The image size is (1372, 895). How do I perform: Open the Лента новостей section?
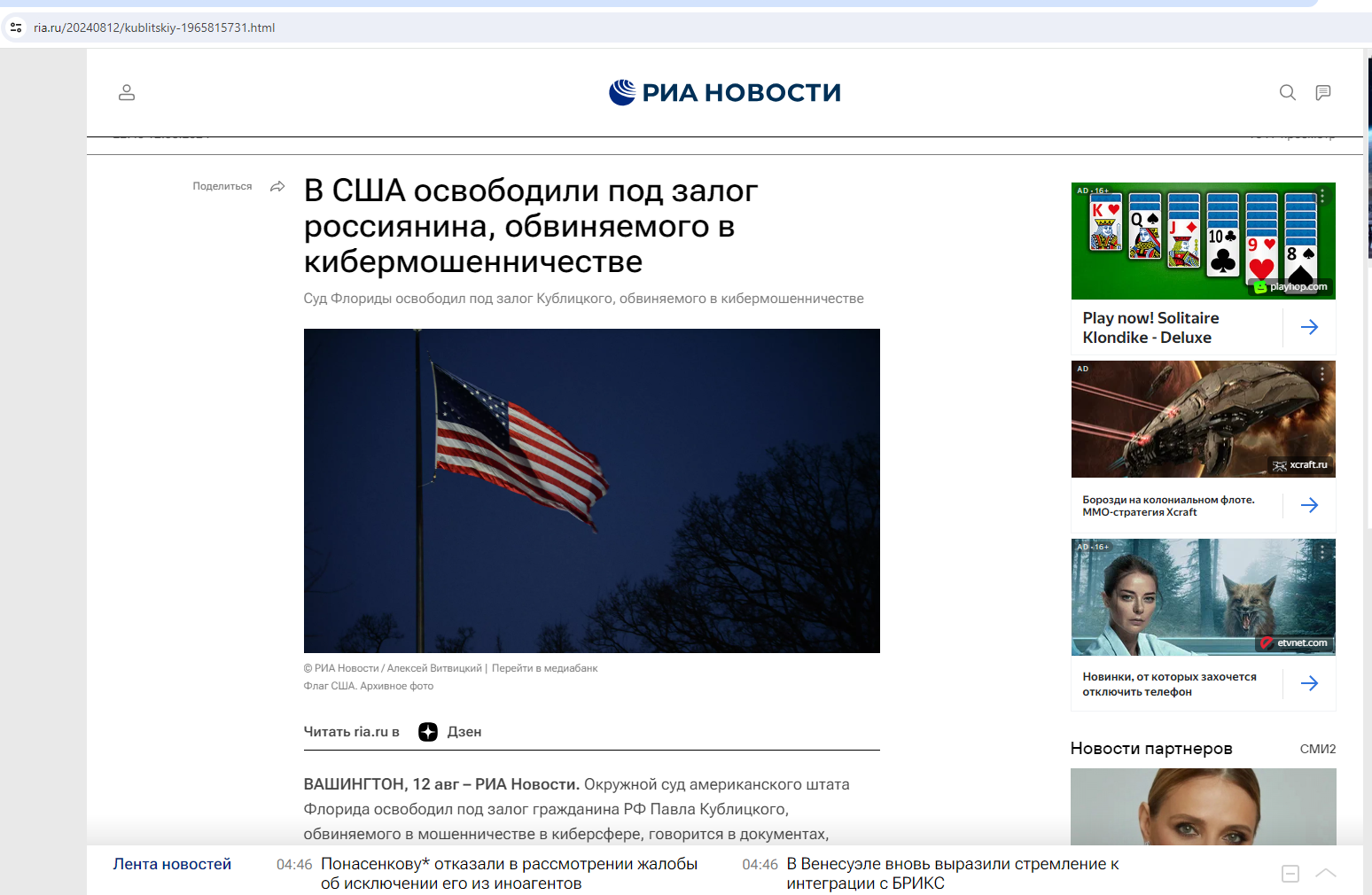click(172, 864)
